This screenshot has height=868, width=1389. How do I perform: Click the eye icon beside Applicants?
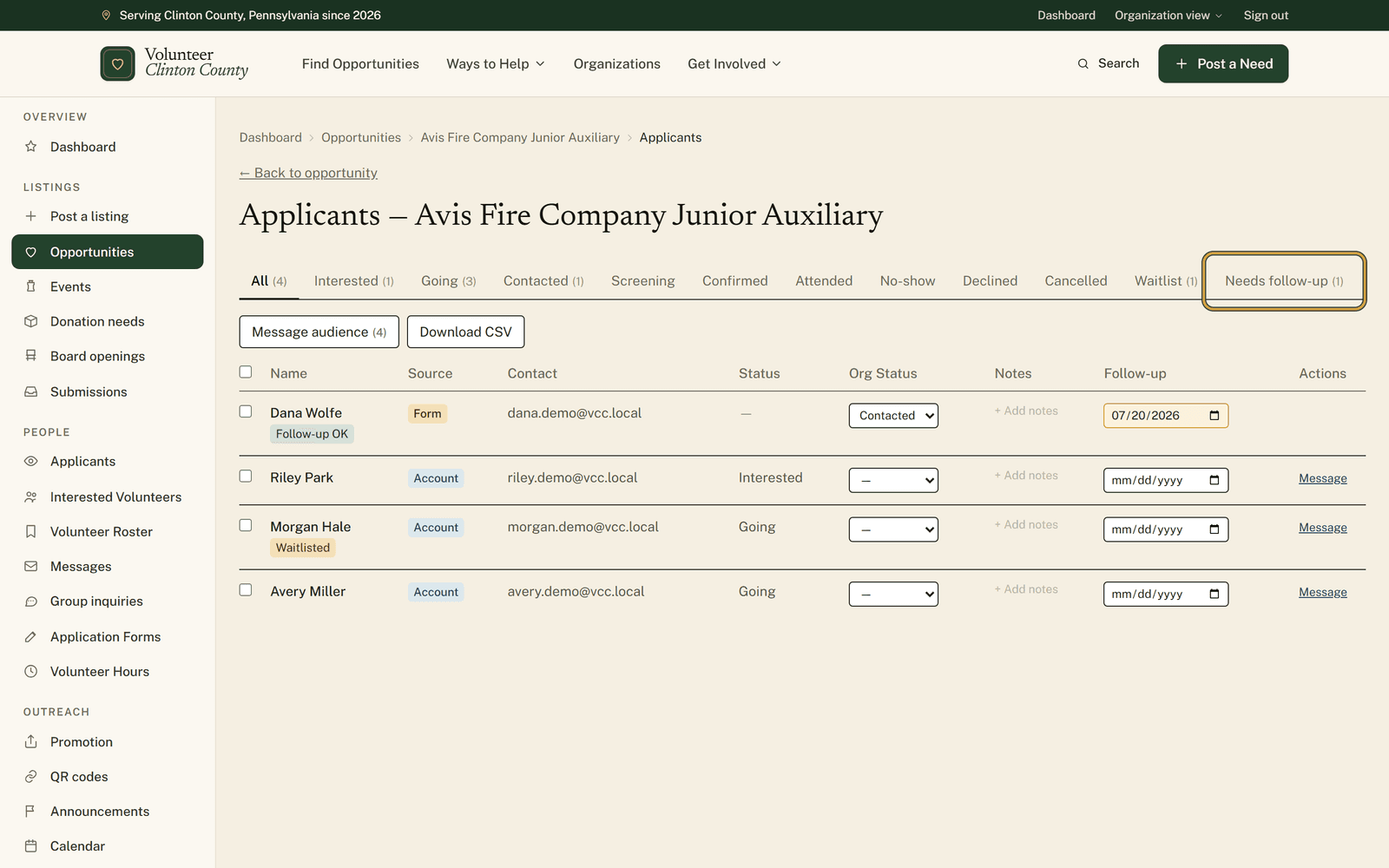point(31,462)
